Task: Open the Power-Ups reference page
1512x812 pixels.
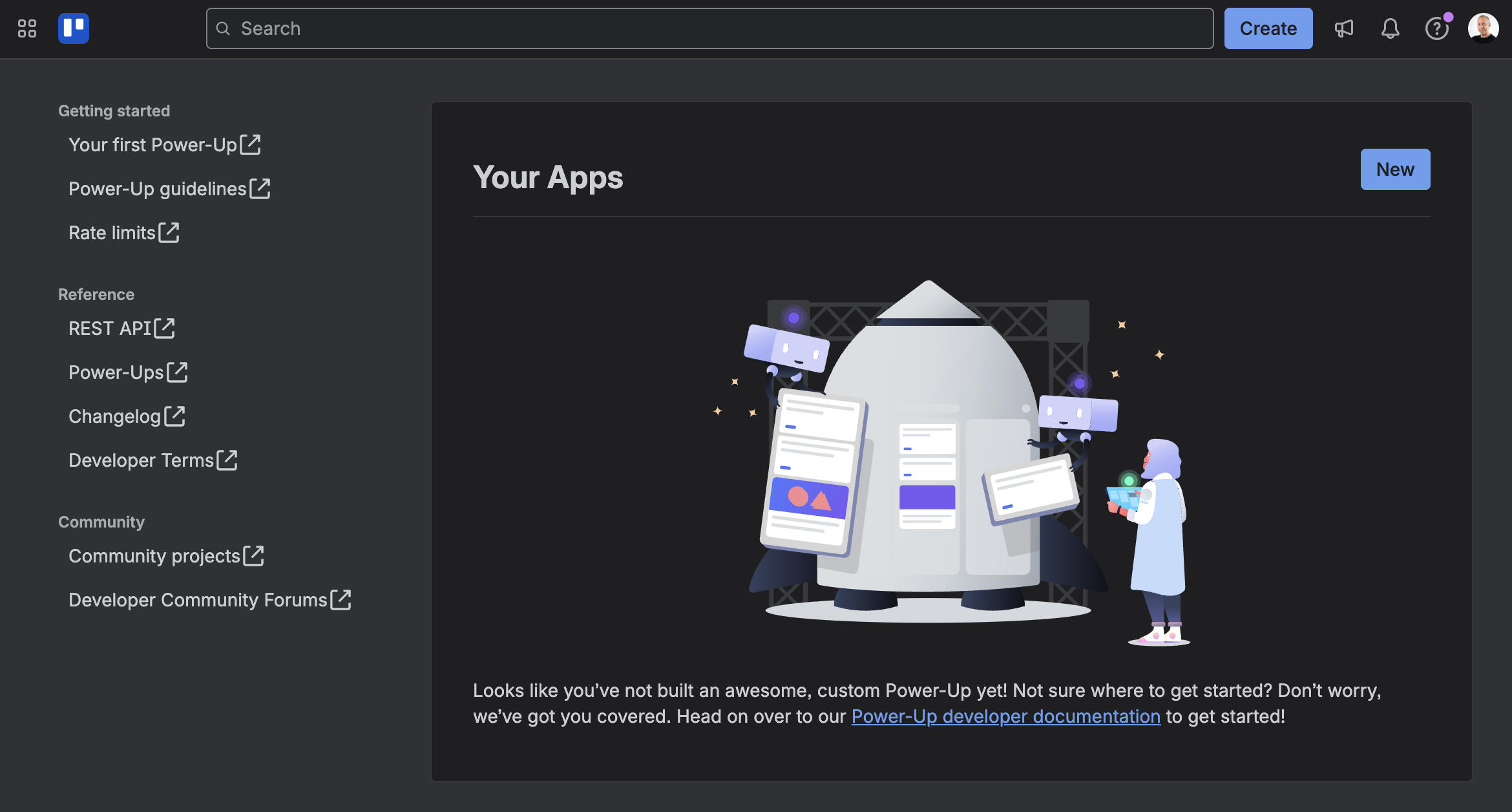Action: [115, 372]
